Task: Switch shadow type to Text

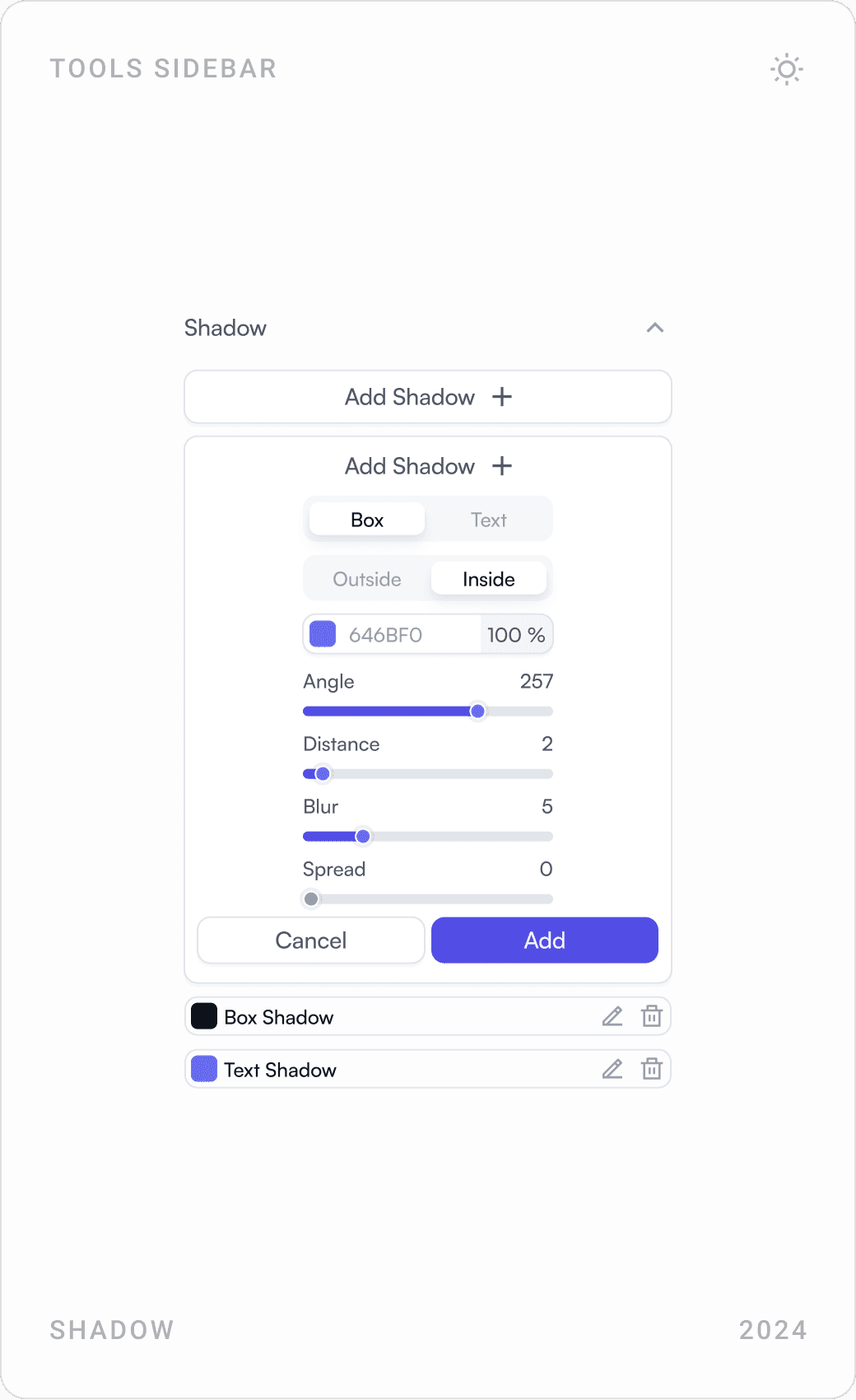Action: coord(489,519)
